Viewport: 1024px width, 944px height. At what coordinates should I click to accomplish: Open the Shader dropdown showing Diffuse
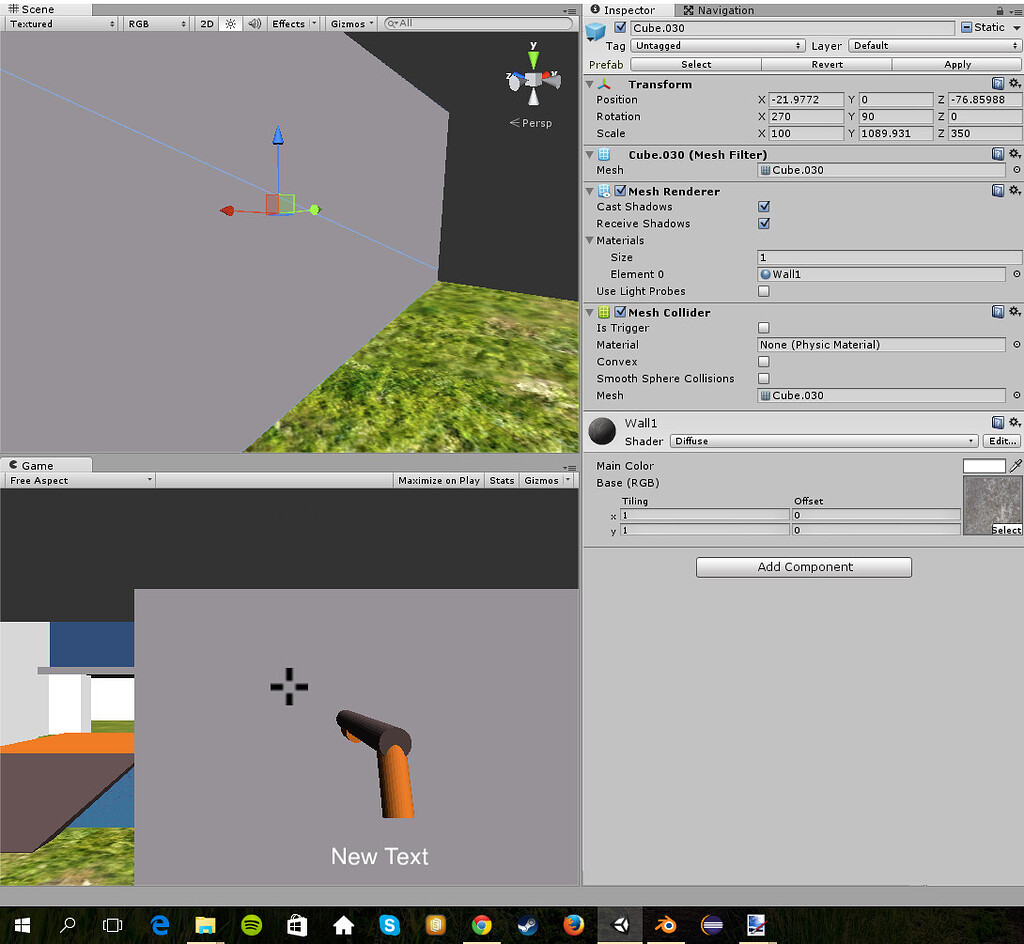click(823, 441)
